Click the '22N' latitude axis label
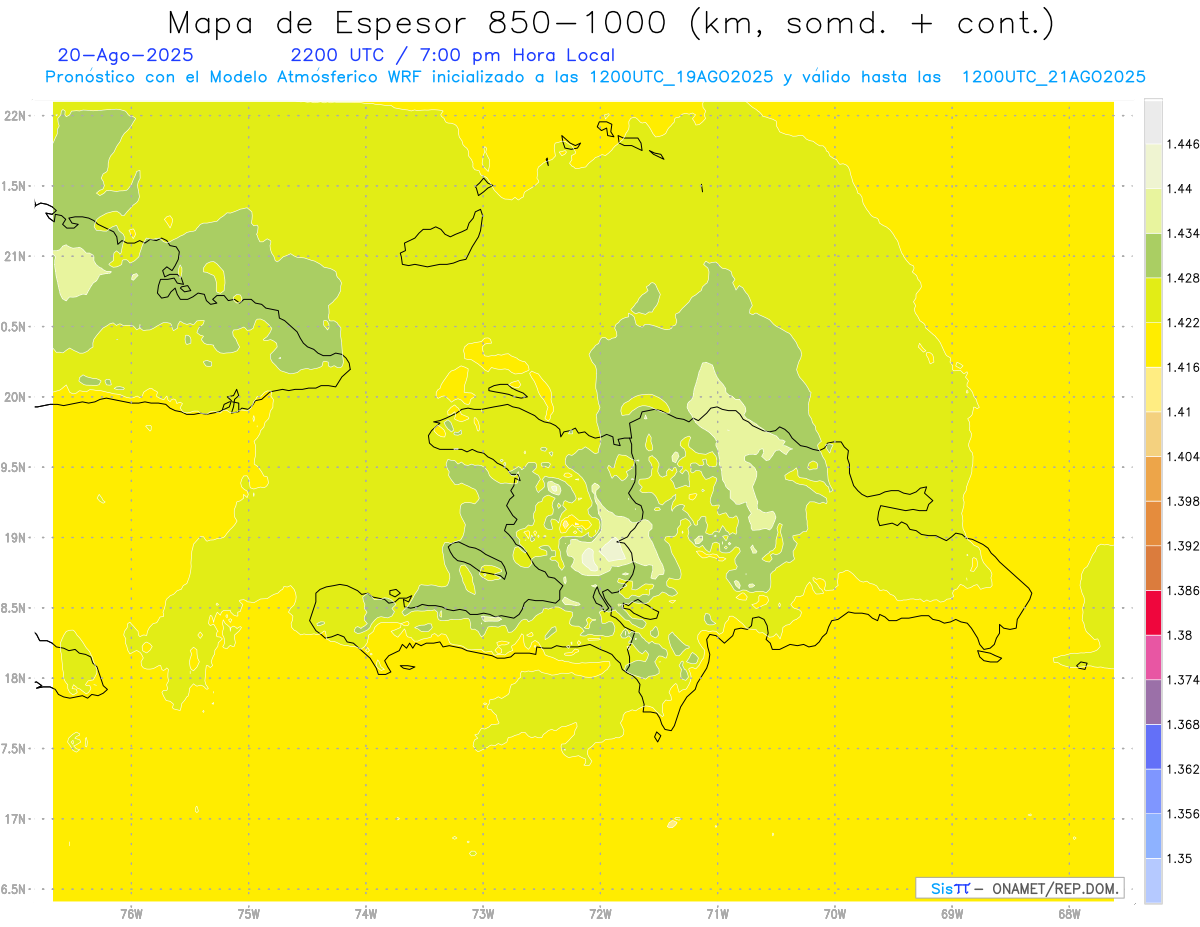The width and height of the screenshot is (1200, 927). (x=14, y=115)
